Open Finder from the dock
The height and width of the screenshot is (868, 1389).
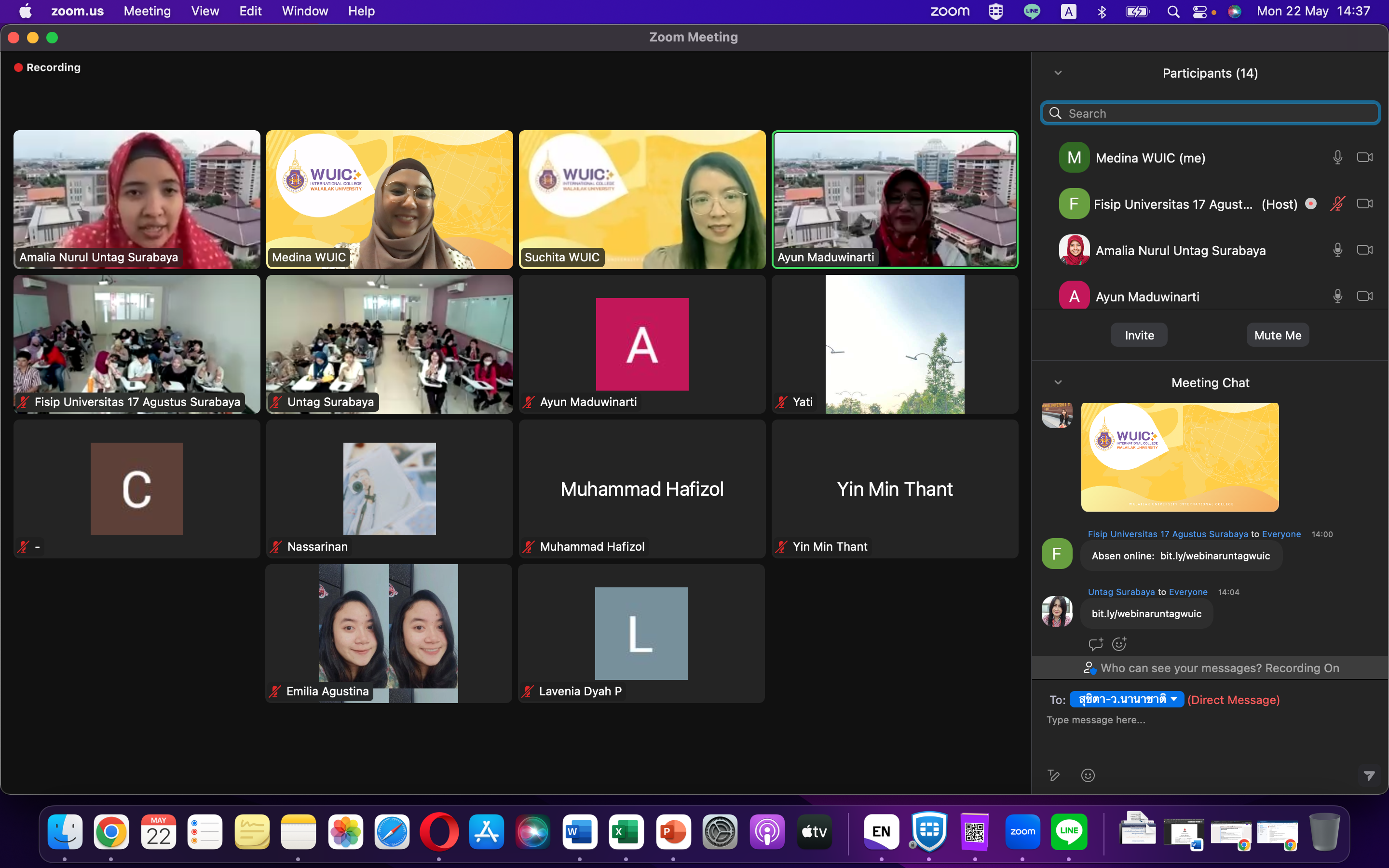(x=65, y=831)
